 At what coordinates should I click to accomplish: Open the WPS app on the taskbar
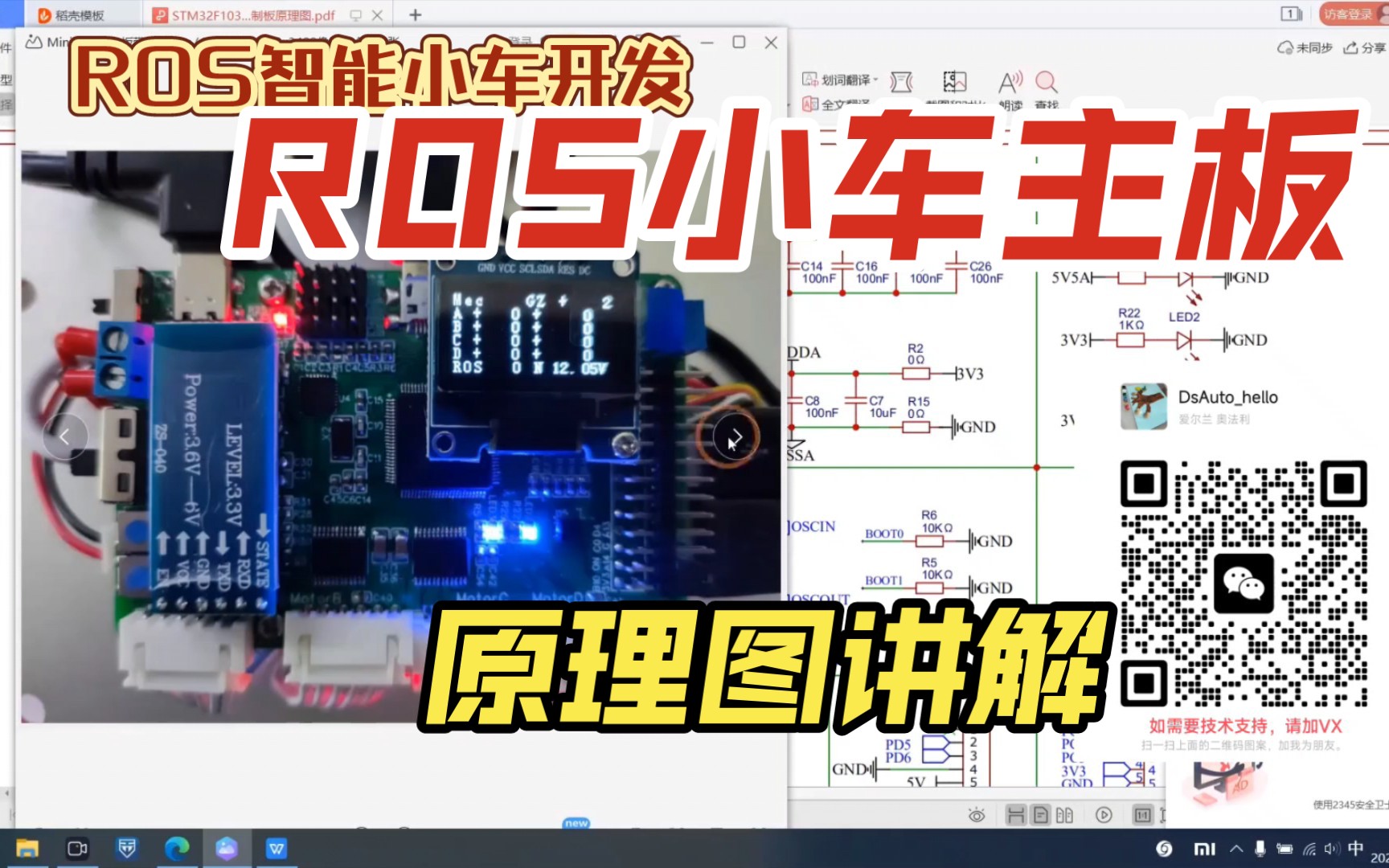tap(277, 848)
